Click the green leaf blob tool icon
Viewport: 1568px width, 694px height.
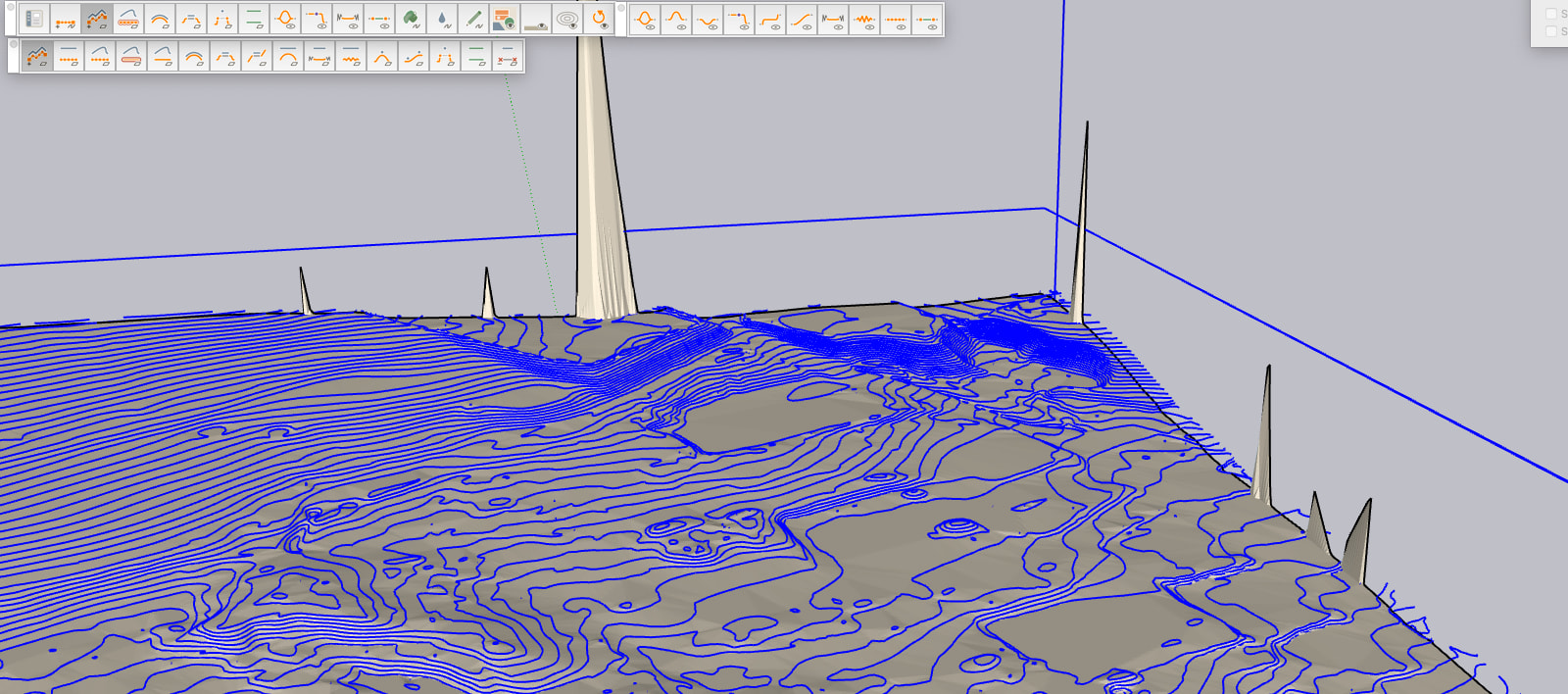coord(411,19)
